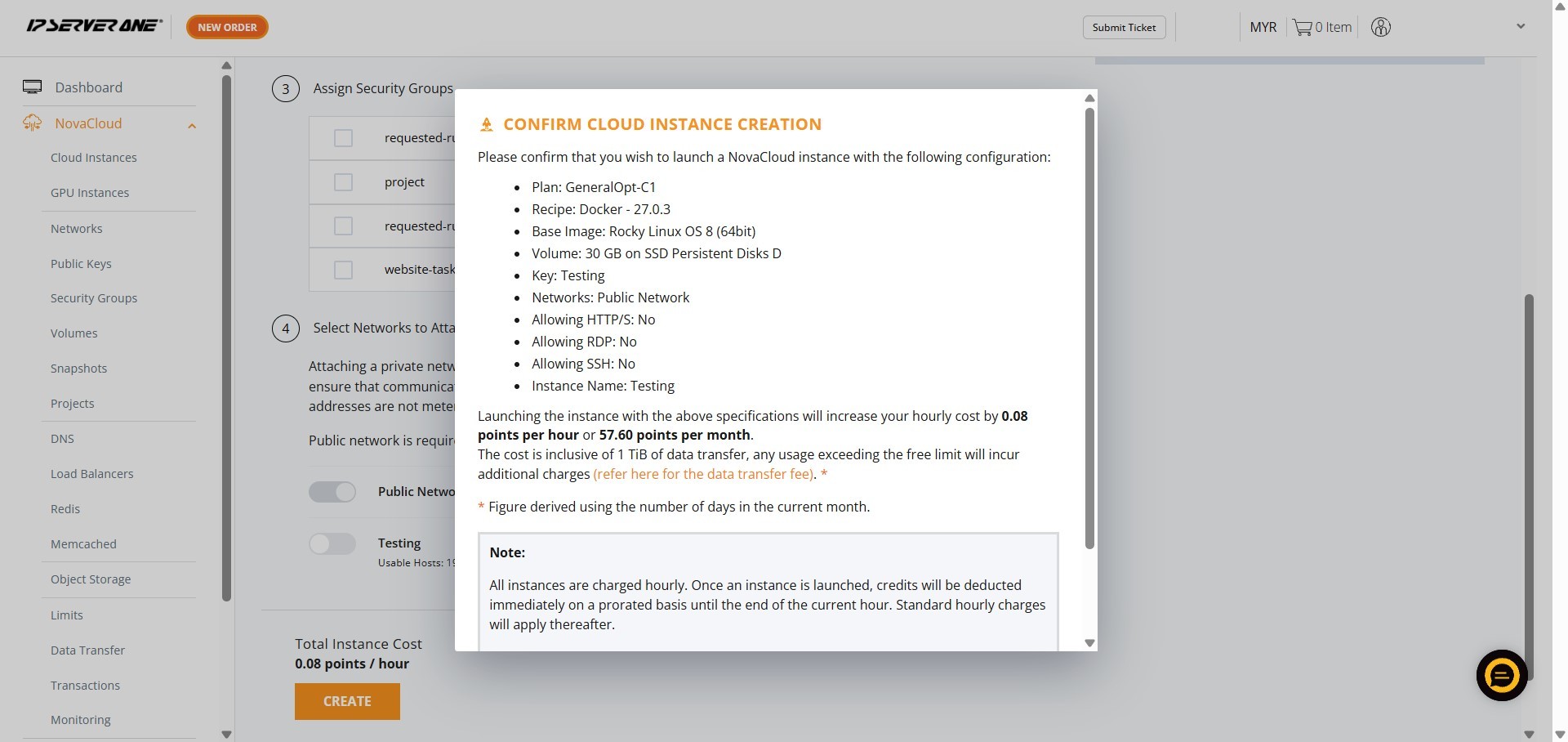Check the website-task security group checkbox
1568x742 pixels.
click(x=343, y=270)
